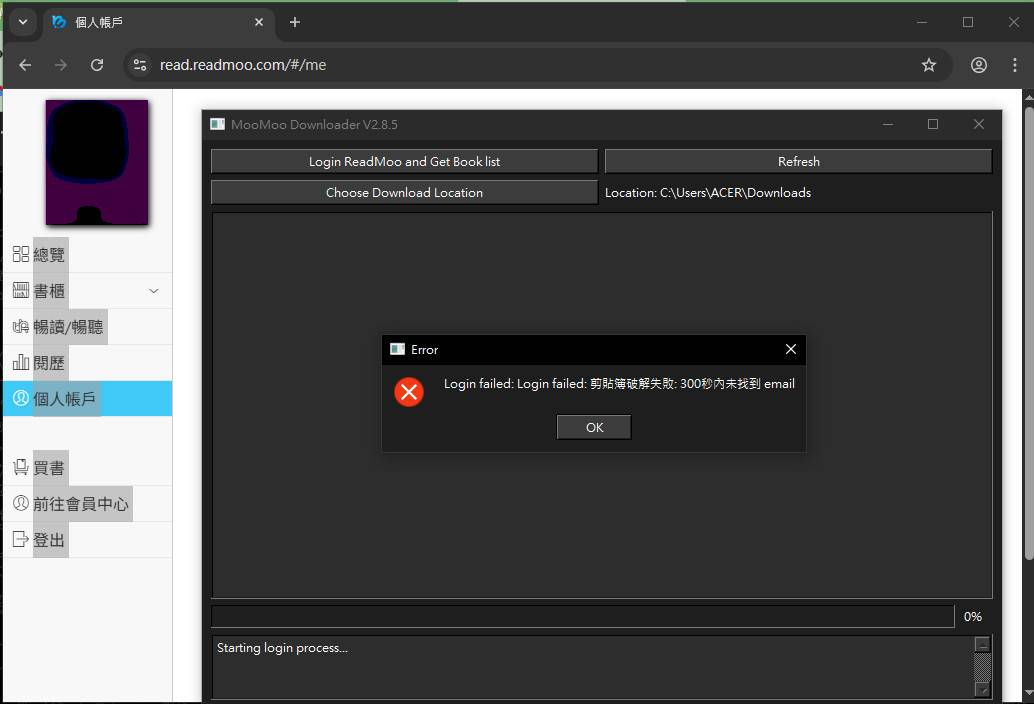Select 閱歷 reading history icon

point(21,363)
